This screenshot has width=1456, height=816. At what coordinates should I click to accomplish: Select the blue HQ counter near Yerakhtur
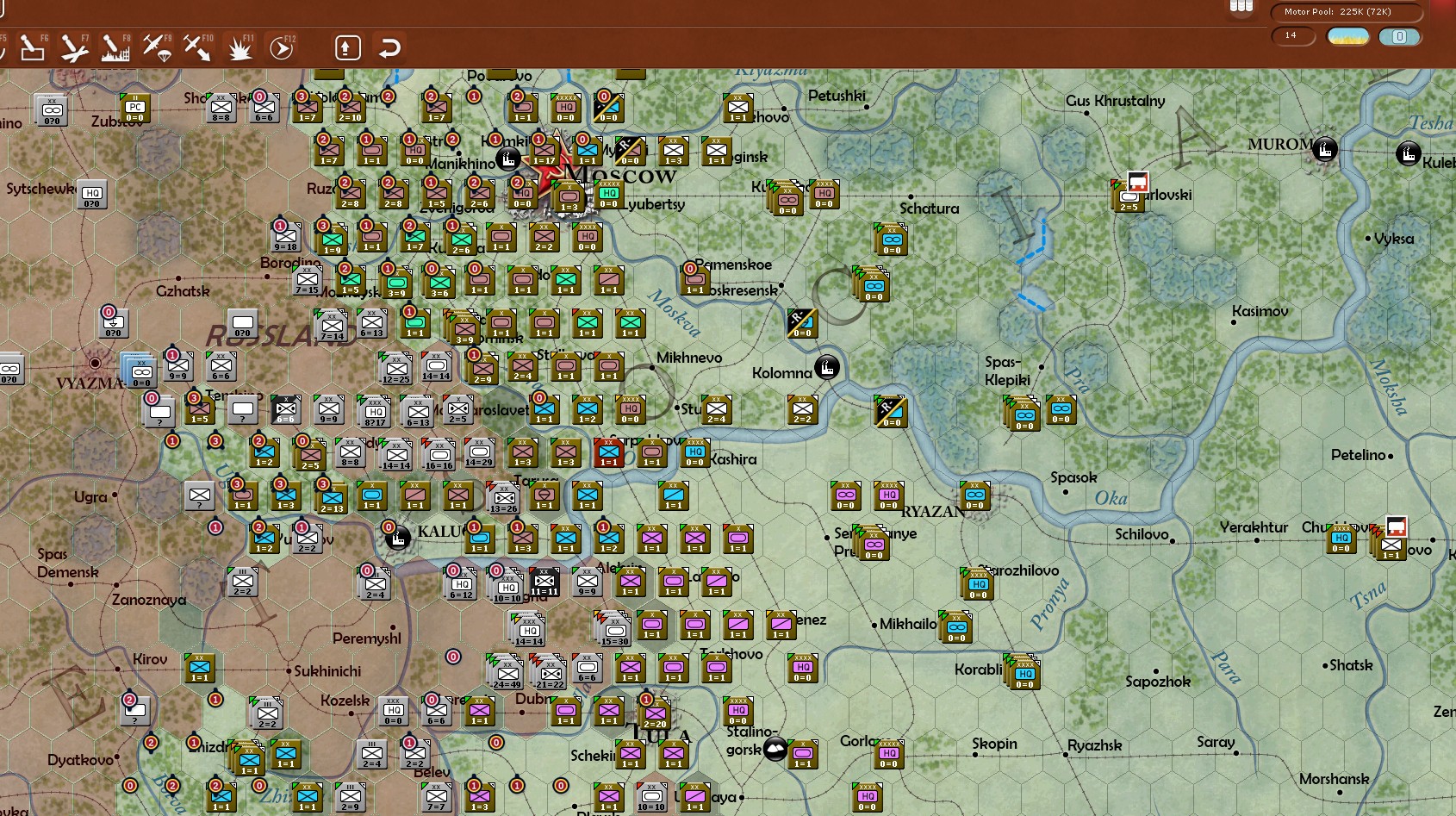(x=1341, y=539)
